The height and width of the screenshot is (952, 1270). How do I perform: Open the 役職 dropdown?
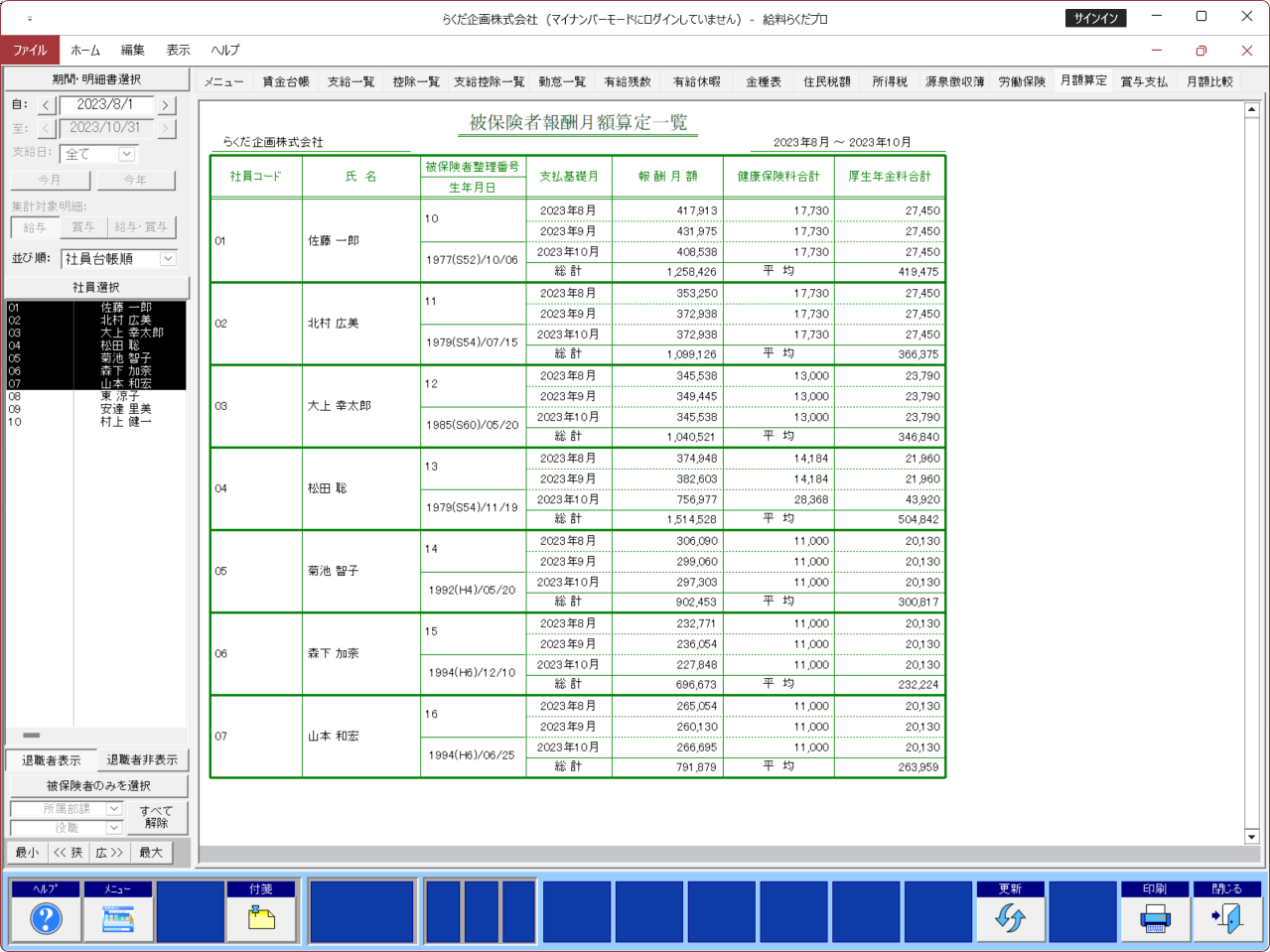click(x=114, y=828)
